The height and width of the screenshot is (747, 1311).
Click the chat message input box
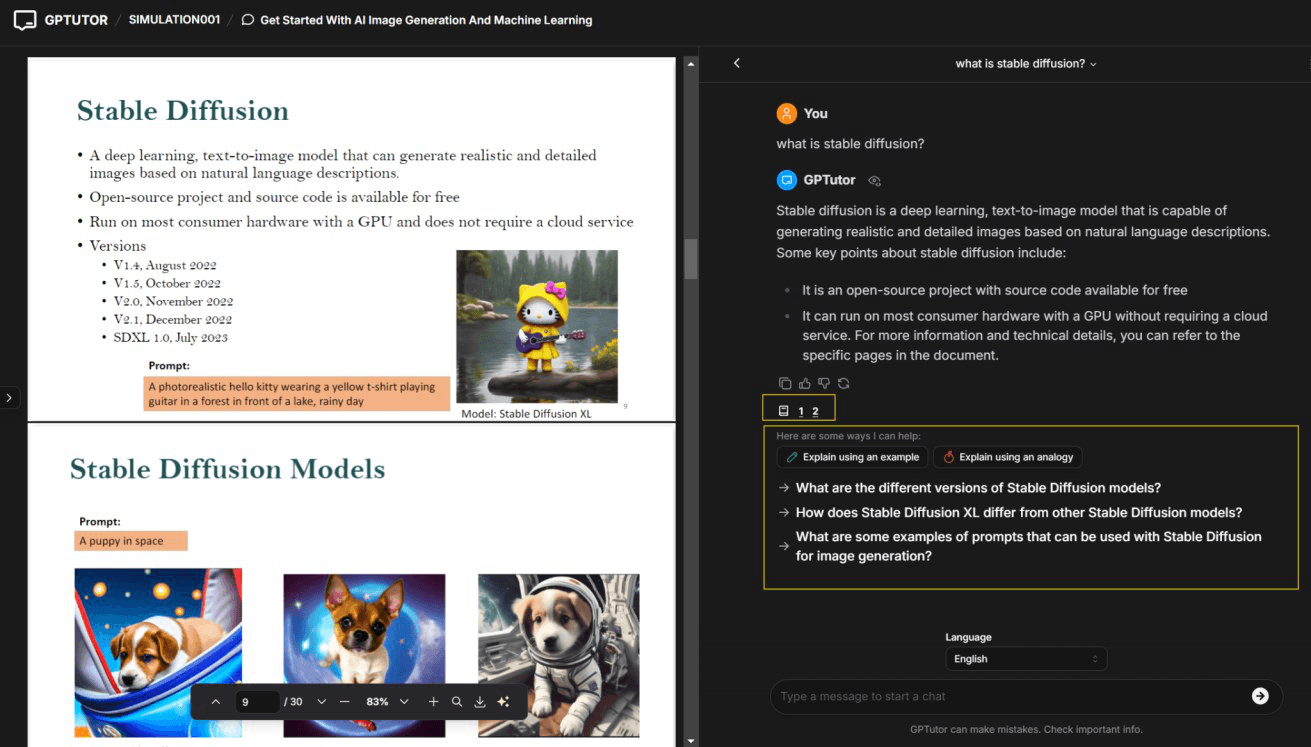tap(1010, 696)
